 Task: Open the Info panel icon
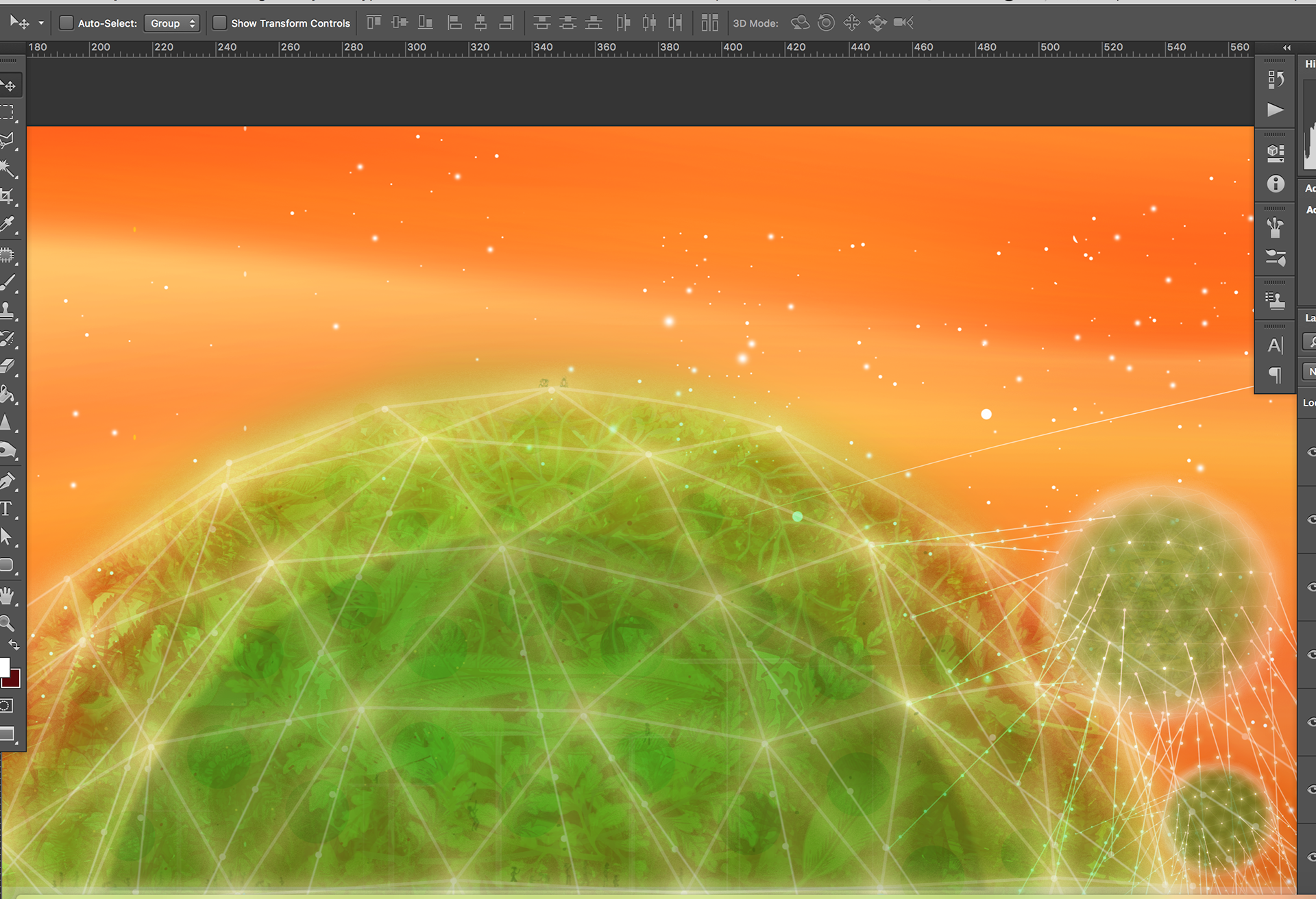point(1275,184)
